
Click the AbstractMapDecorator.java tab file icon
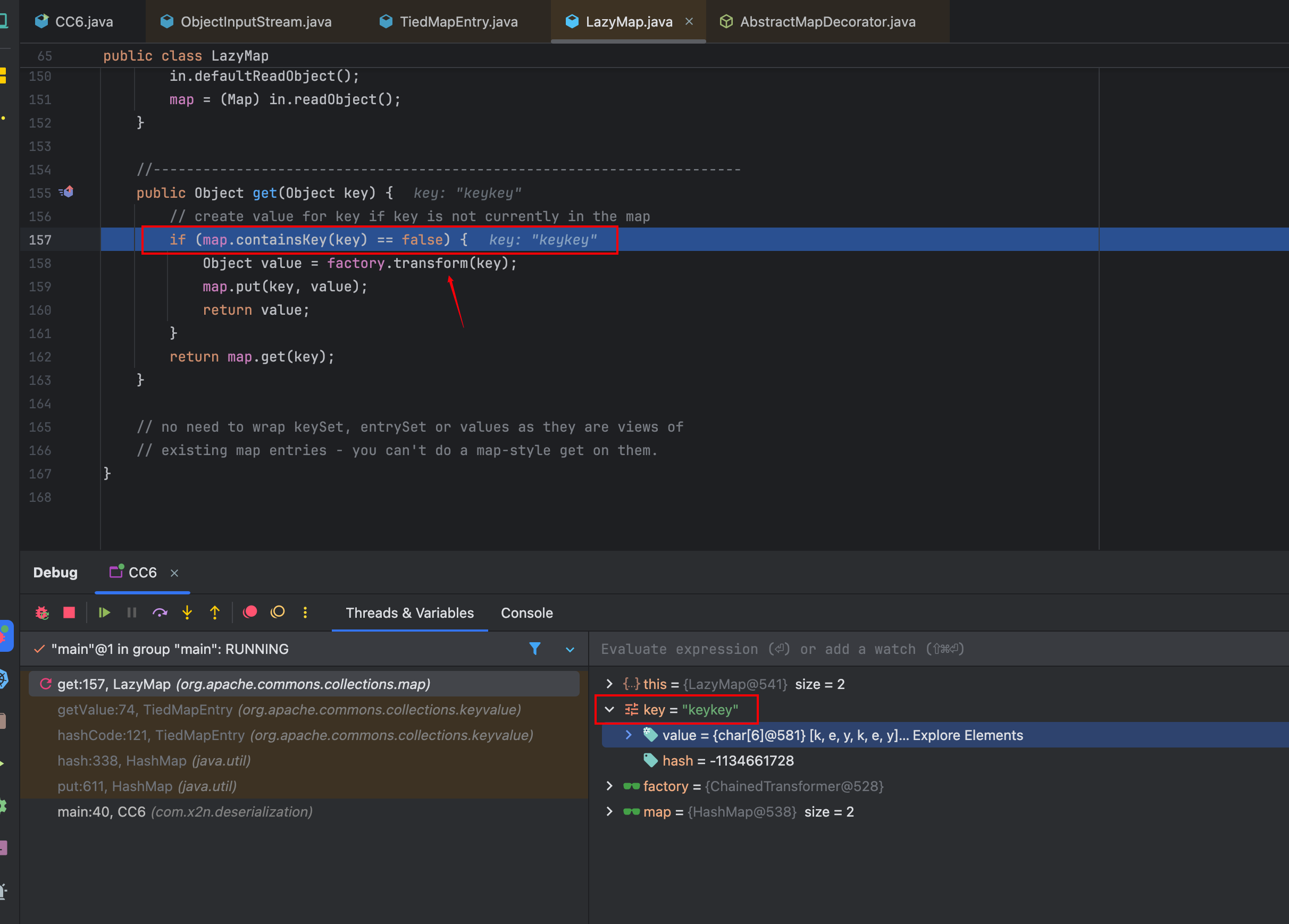click(x=726, y=22)
